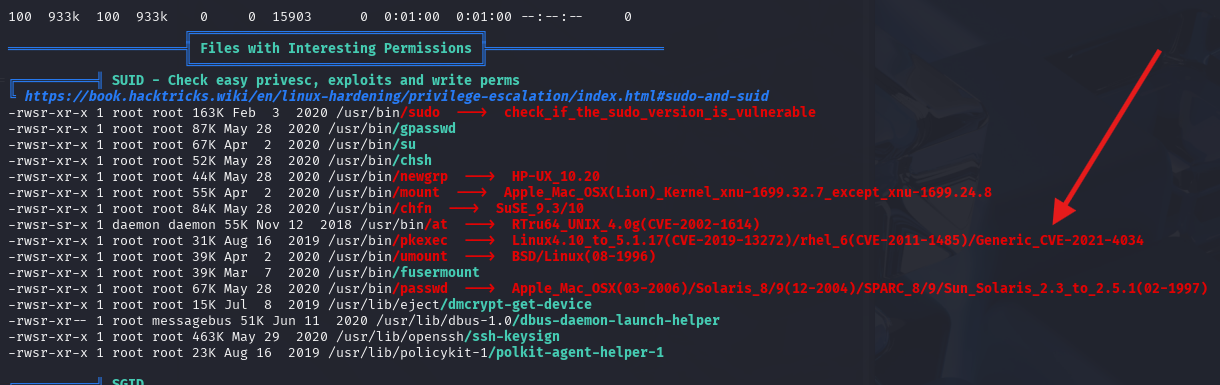Image resolution: width=1220 pixels, height=385 pixels.
Task: Select the check_if_the_sudo_version_is_vulnerable note
Action: click(x=659, y=113)
